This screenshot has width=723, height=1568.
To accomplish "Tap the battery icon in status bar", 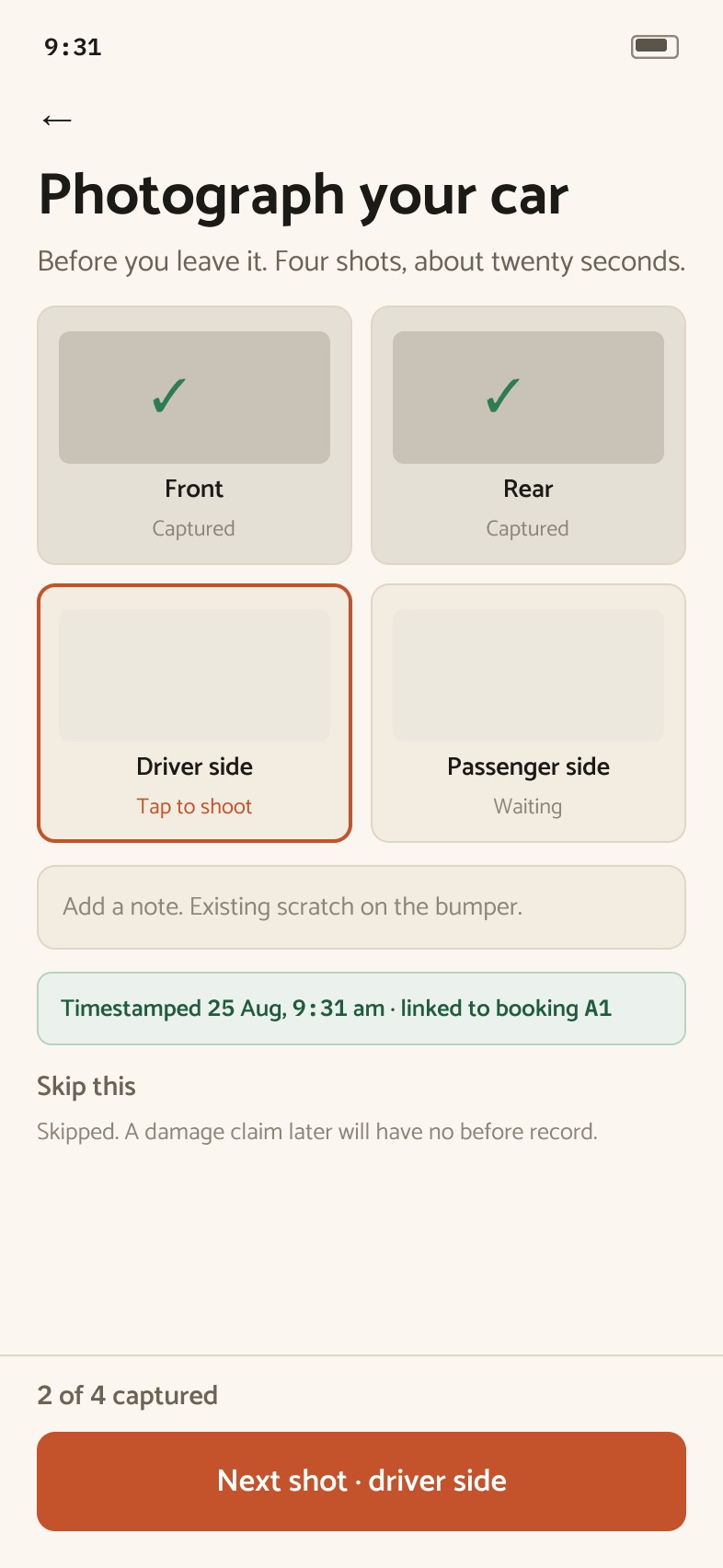I will click(655, 46).
